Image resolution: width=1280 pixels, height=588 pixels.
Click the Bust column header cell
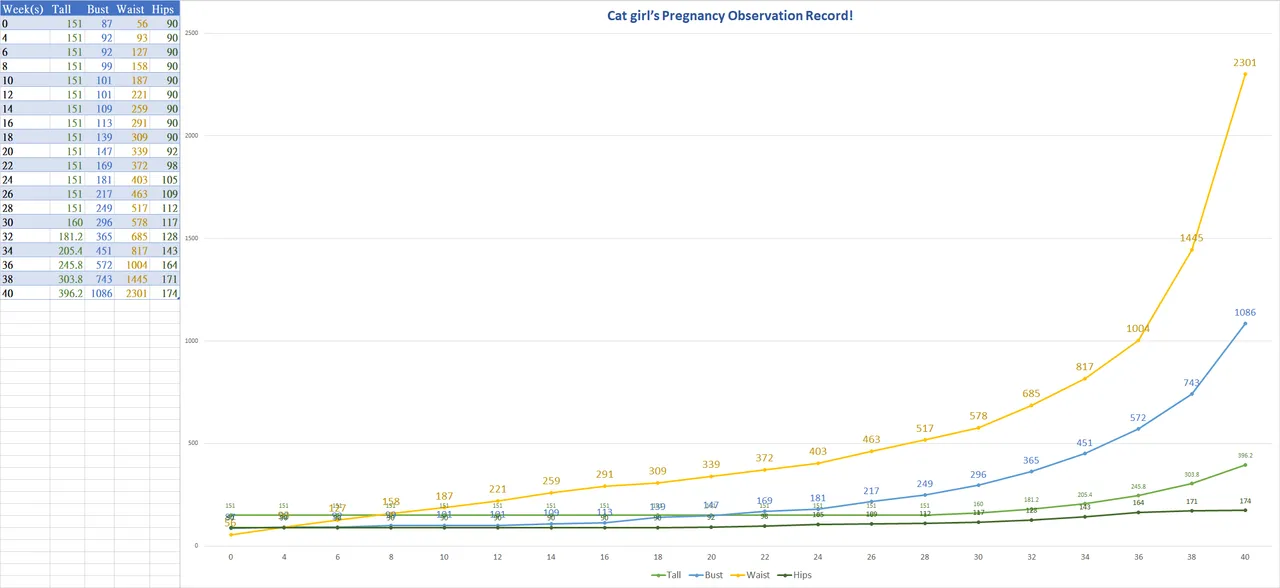pos(98,9)
